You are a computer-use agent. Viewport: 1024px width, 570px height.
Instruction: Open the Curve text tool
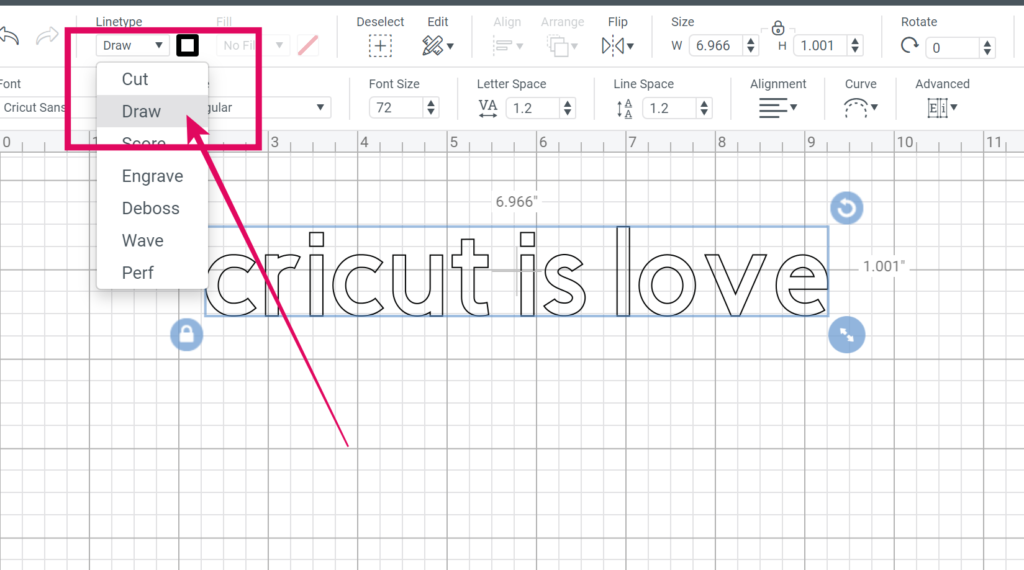coord(861,108)
